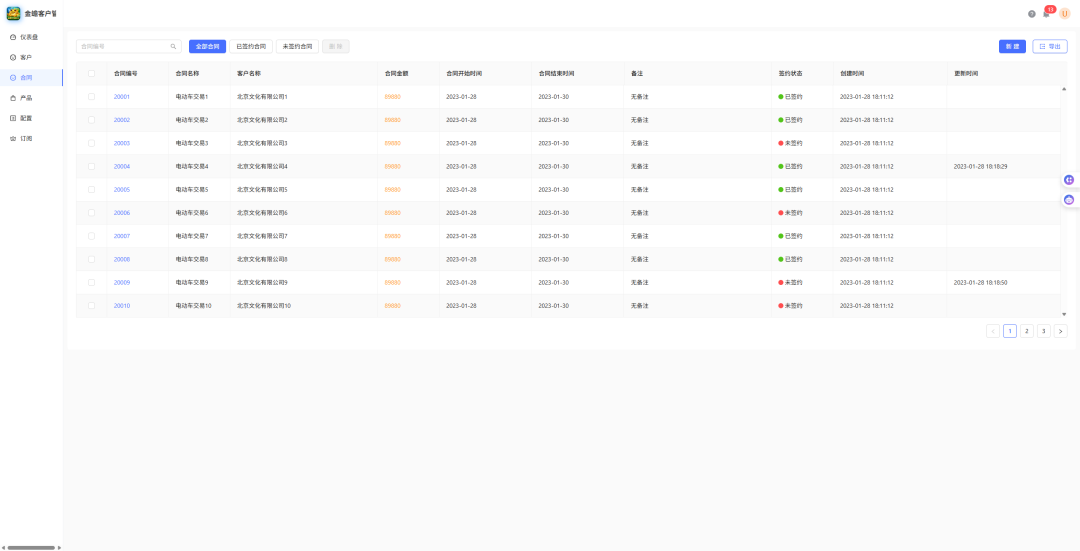
Task: Check the box for contract 20009
Action: (x=92, y=282)
